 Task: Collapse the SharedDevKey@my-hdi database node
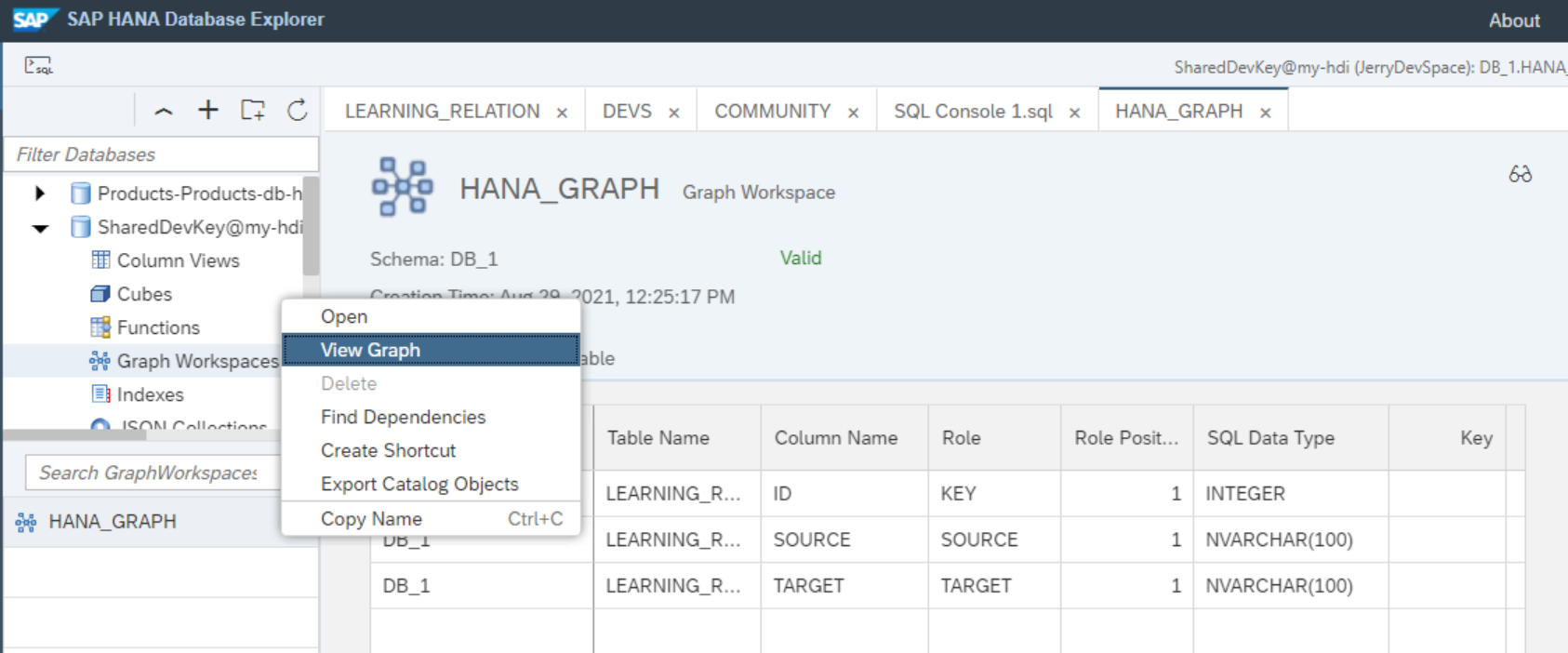pos(40,228)
